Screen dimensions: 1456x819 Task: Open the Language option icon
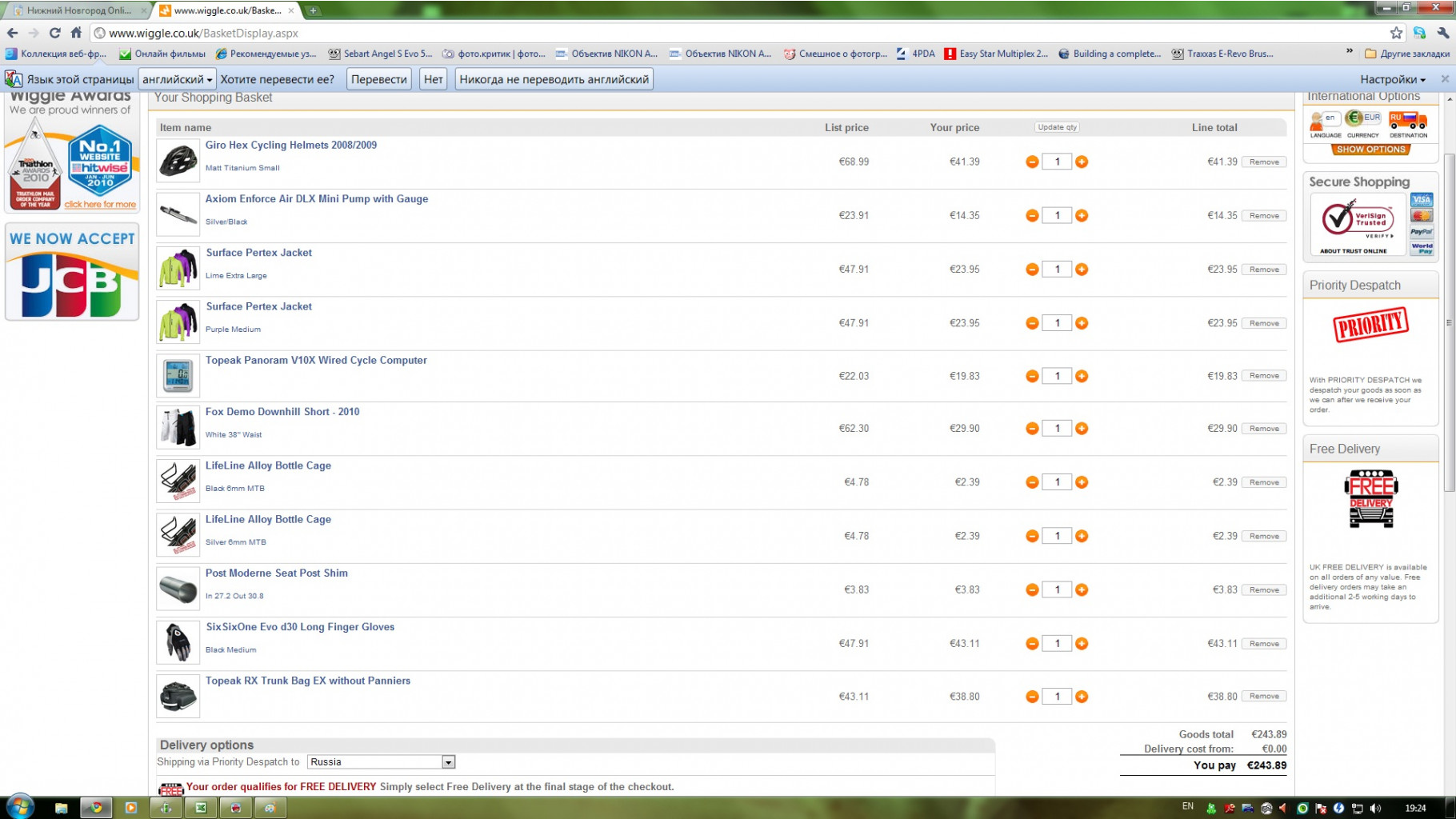point(1325,124)
